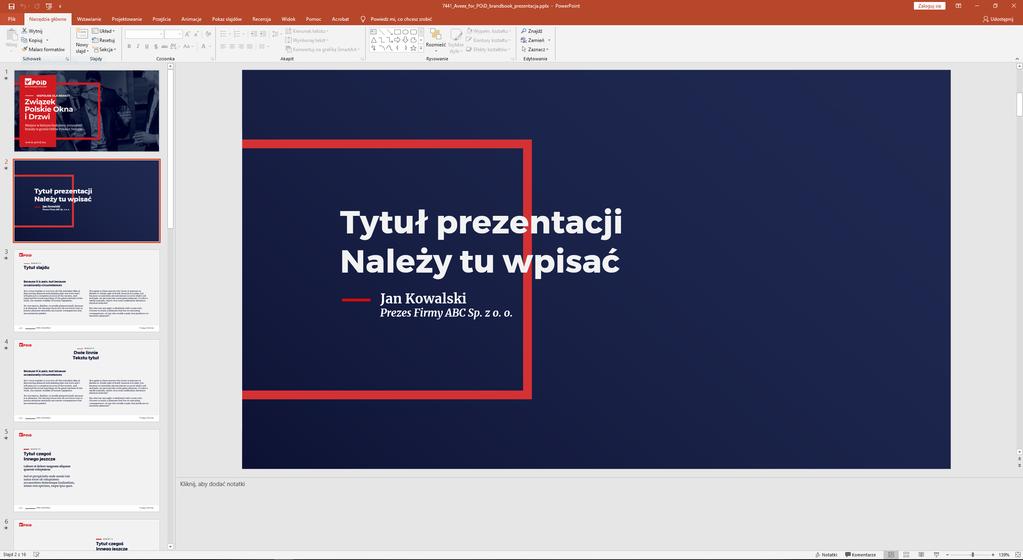Toggle the numbering list button

(239, 33)
